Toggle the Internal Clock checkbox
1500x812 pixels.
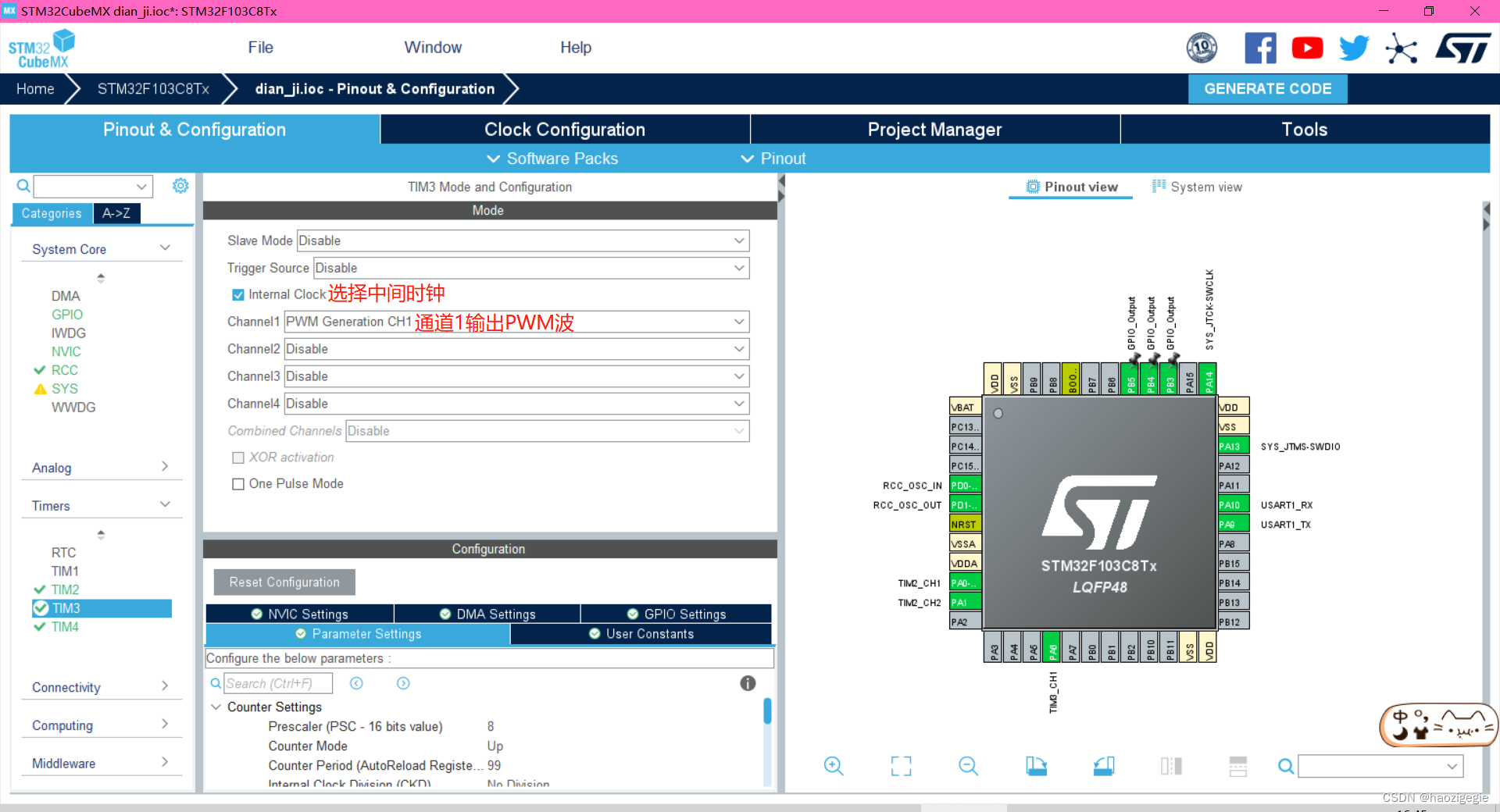[238, 294]
